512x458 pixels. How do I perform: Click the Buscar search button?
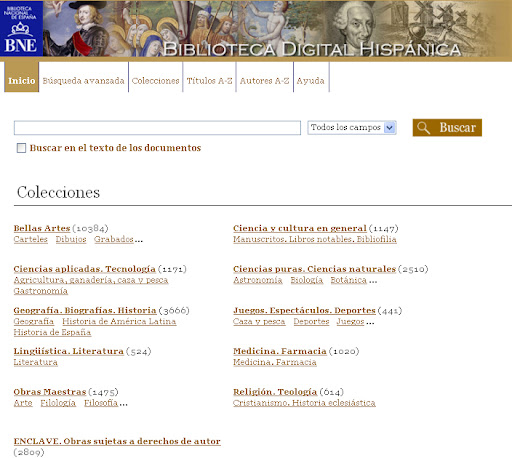click(x=447, y=128)
